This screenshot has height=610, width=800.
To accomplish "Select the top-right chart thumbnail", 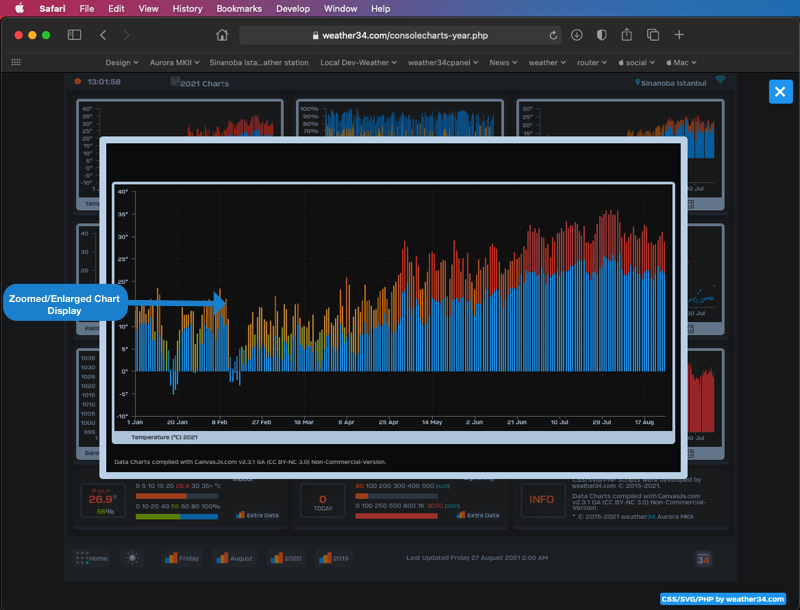I will click(621, 118).
